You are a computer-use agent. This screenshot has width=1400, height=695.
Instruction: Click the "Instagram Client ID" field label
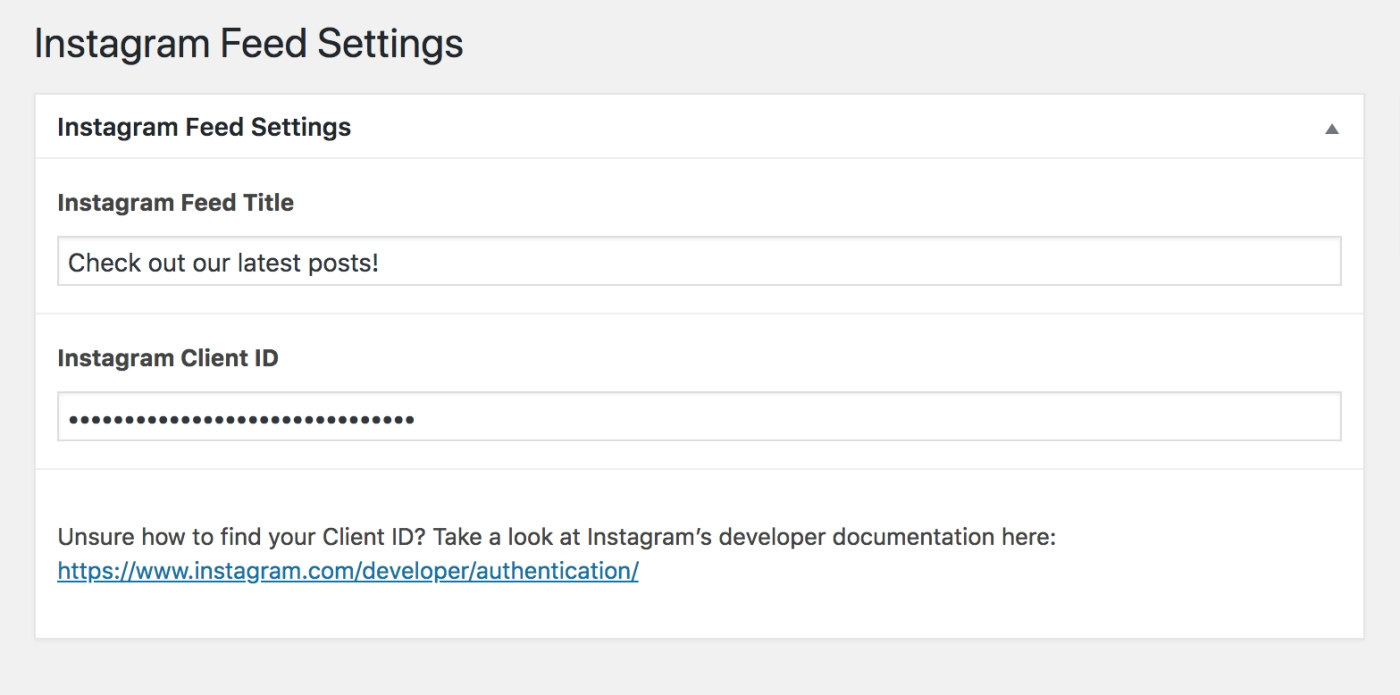[x=167, y=358]
